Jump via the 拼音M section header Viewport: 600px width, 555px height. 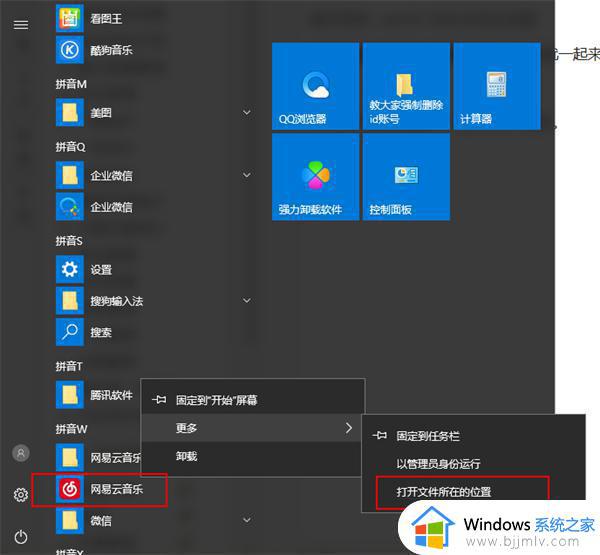pos(71,84)
